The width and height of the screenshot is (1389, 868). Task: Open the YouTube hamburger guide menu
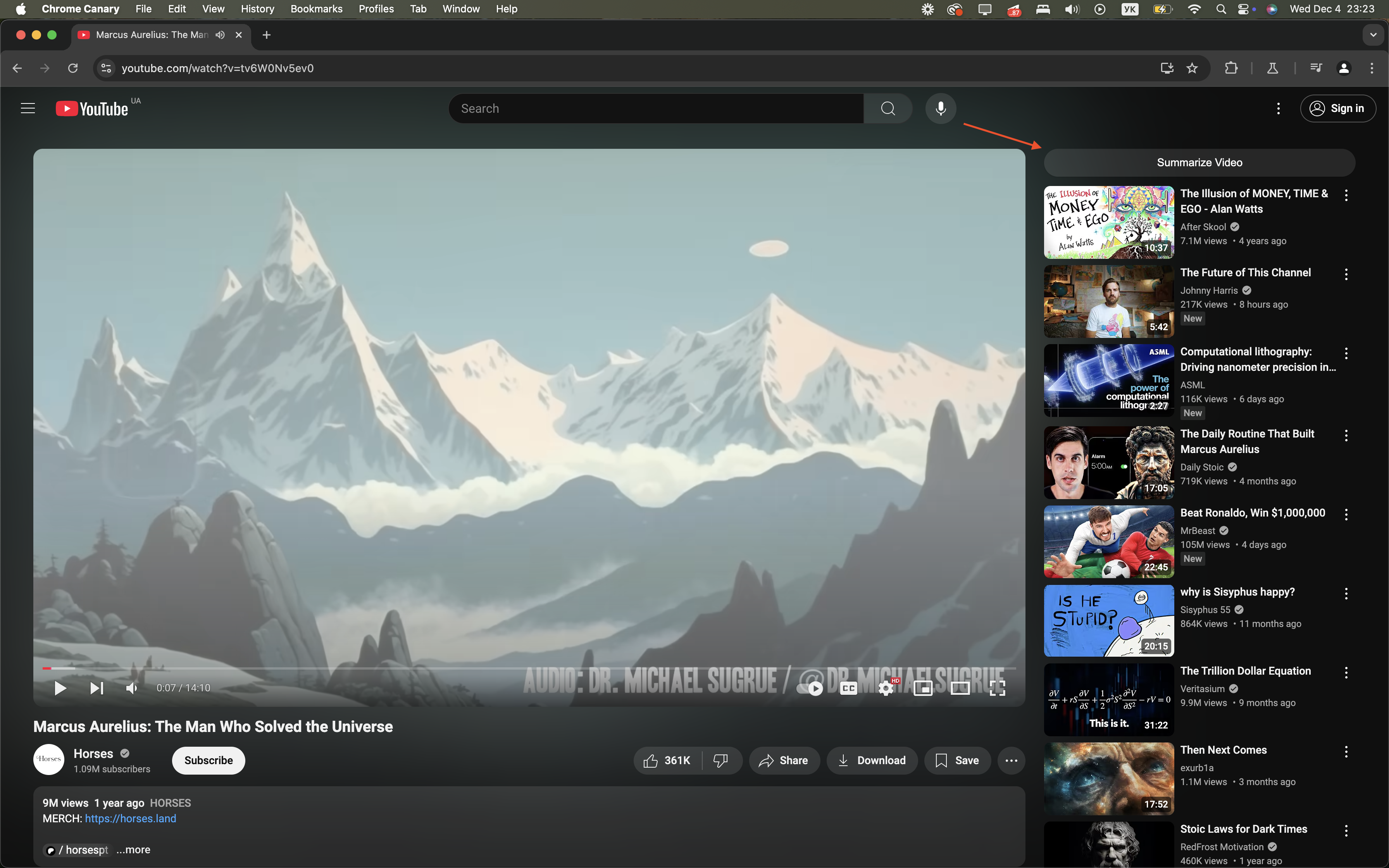click(28, 108)
